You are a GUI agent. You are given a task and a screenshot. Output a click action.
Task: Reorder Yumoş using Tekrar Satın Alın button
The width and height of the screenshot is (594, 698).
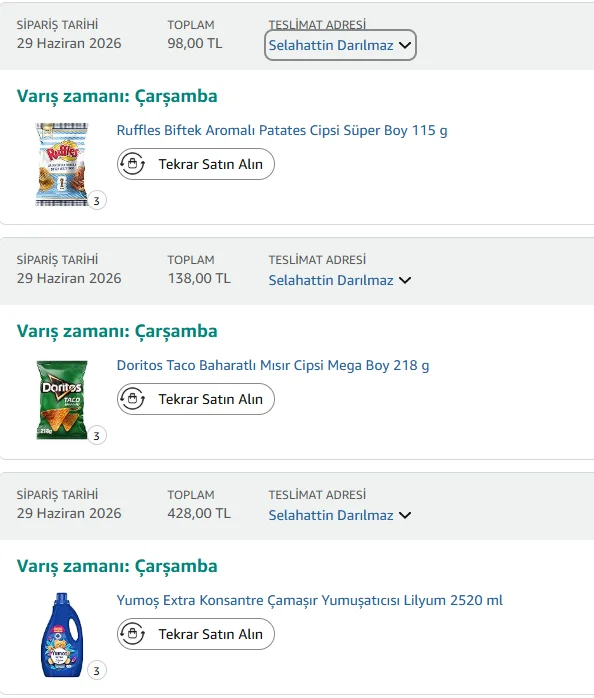(196, 634)
